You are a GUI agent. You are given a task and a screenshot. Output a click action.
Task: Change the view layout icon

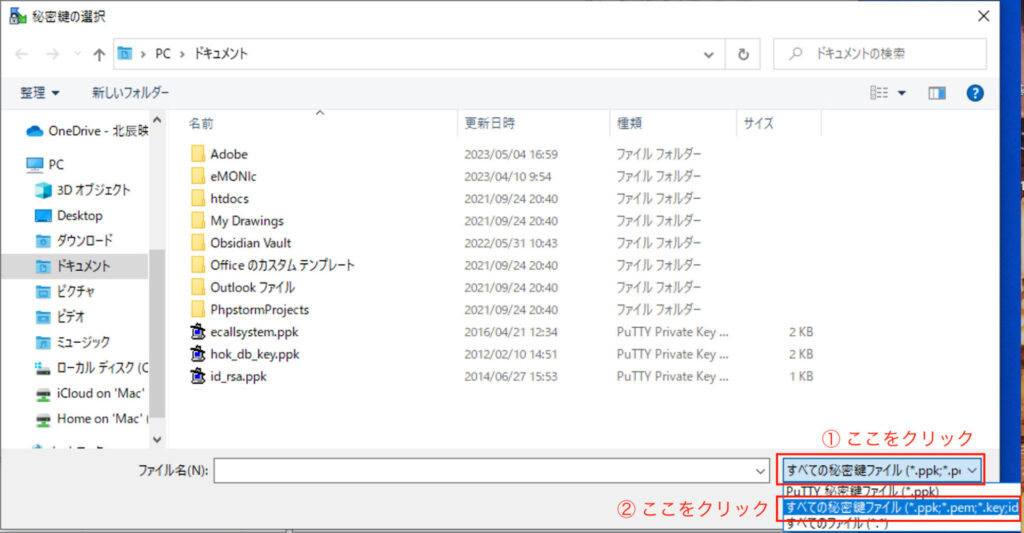coord(878,93)
